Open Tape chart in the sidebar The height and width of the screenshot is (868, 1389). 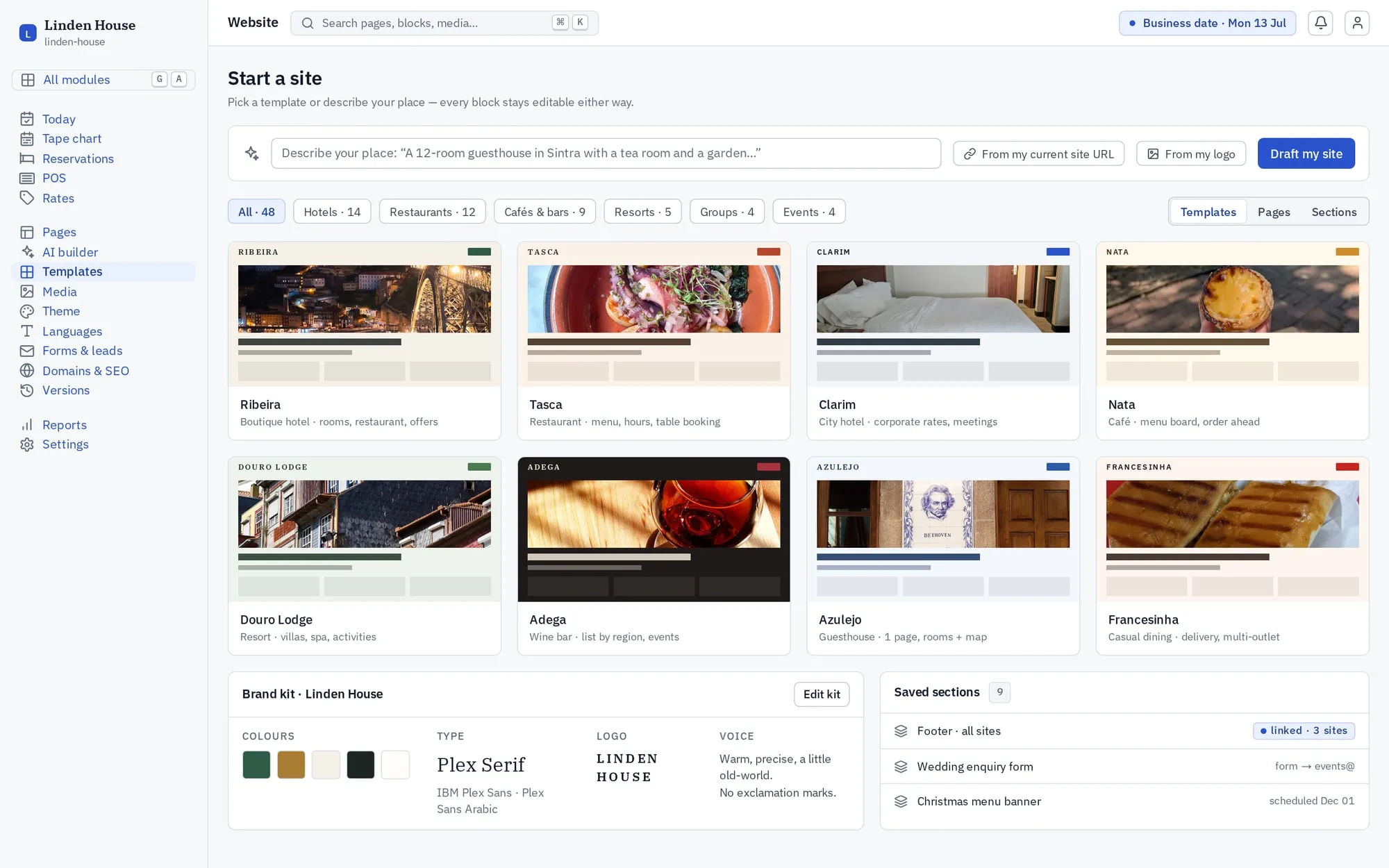point(103,139)
